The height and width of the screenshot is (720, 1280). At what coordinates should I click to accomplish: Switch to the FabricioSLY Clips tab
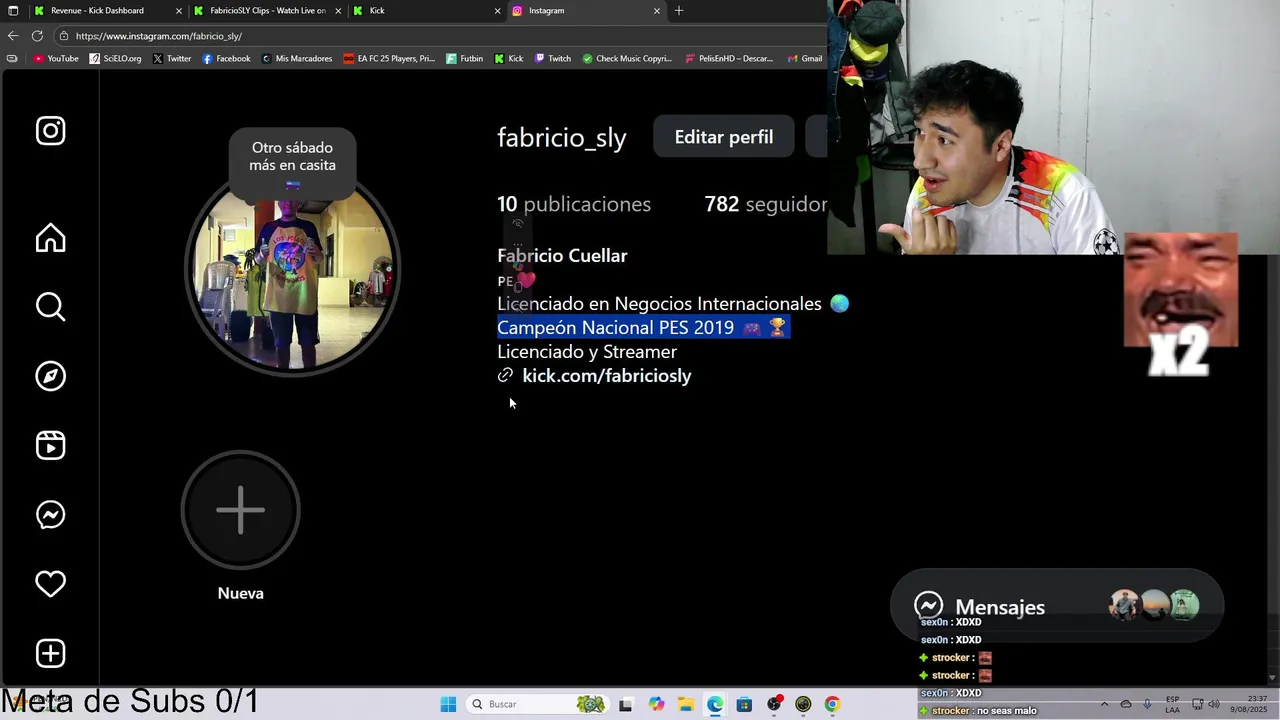point(267,10)
